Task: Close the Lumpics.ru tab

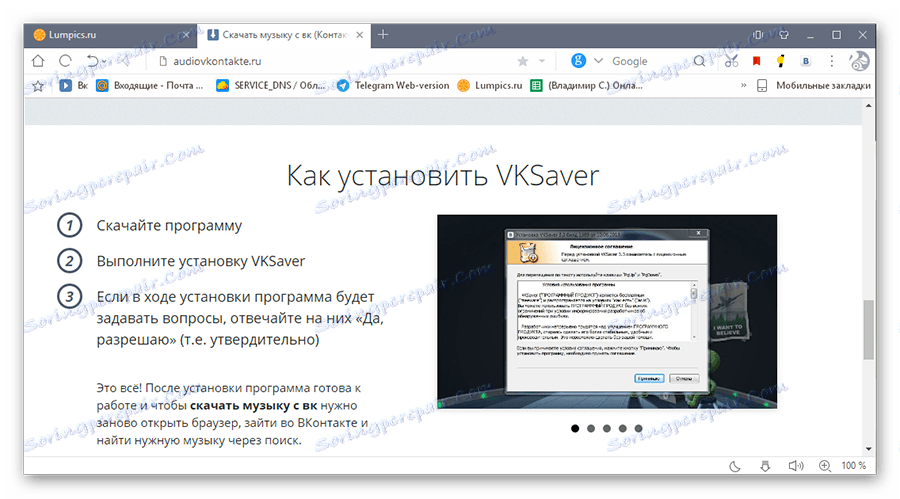Action: click(x=186, y=35)
